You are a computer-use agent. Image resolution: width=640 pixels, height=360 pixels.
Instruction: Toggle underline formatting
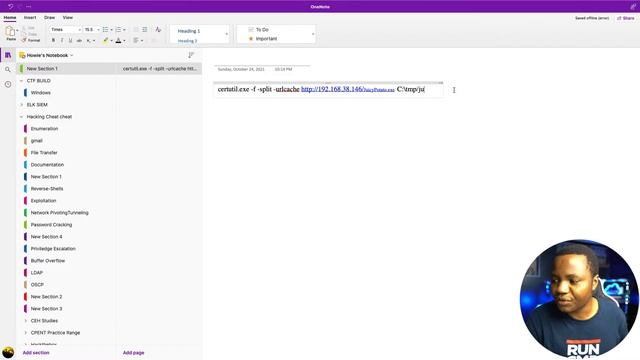(70, 40)
